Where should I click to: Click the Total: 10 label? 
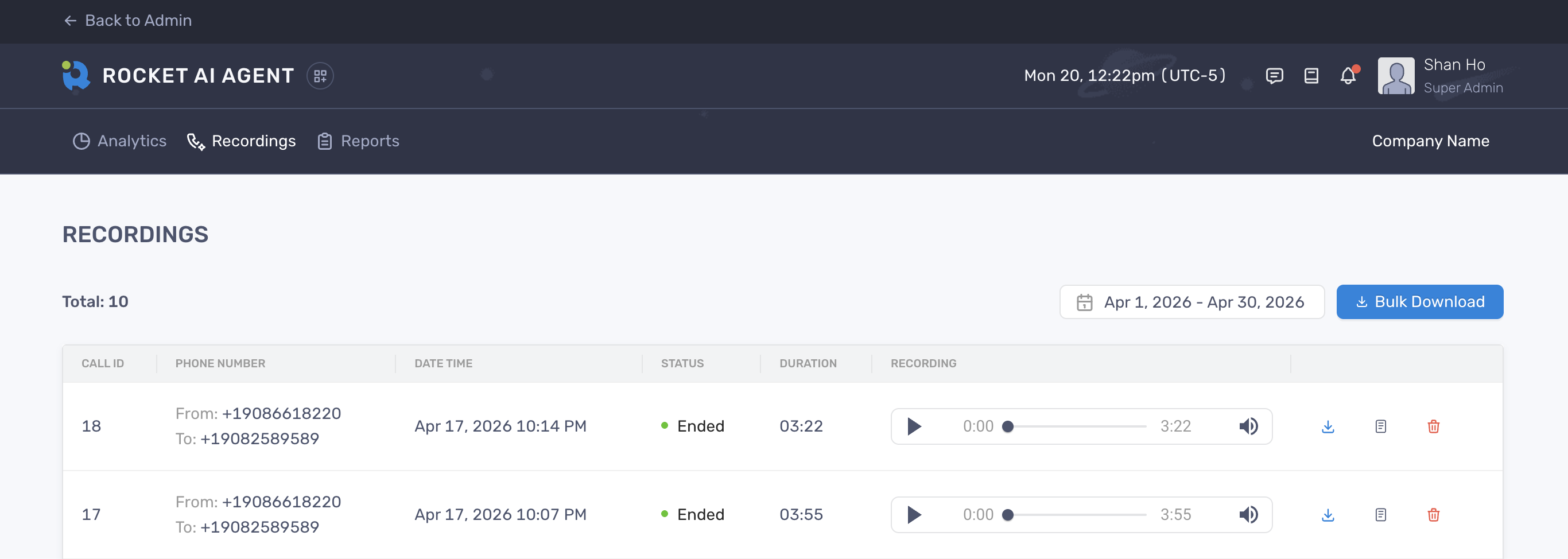tap(95, 302)
